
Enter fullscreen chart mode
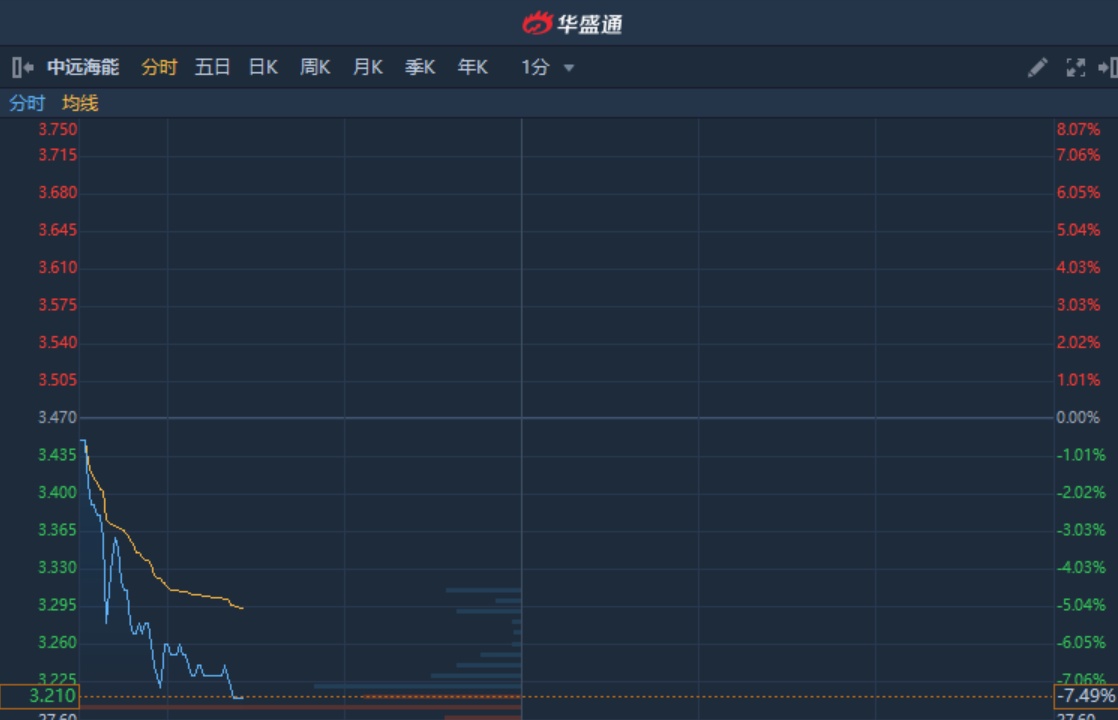click(x=1075, y=68)
